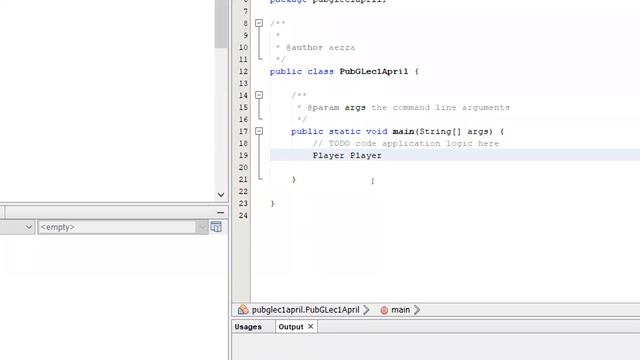Minimize the lower-left panel
640x360 pixels.
click(220, 212)
